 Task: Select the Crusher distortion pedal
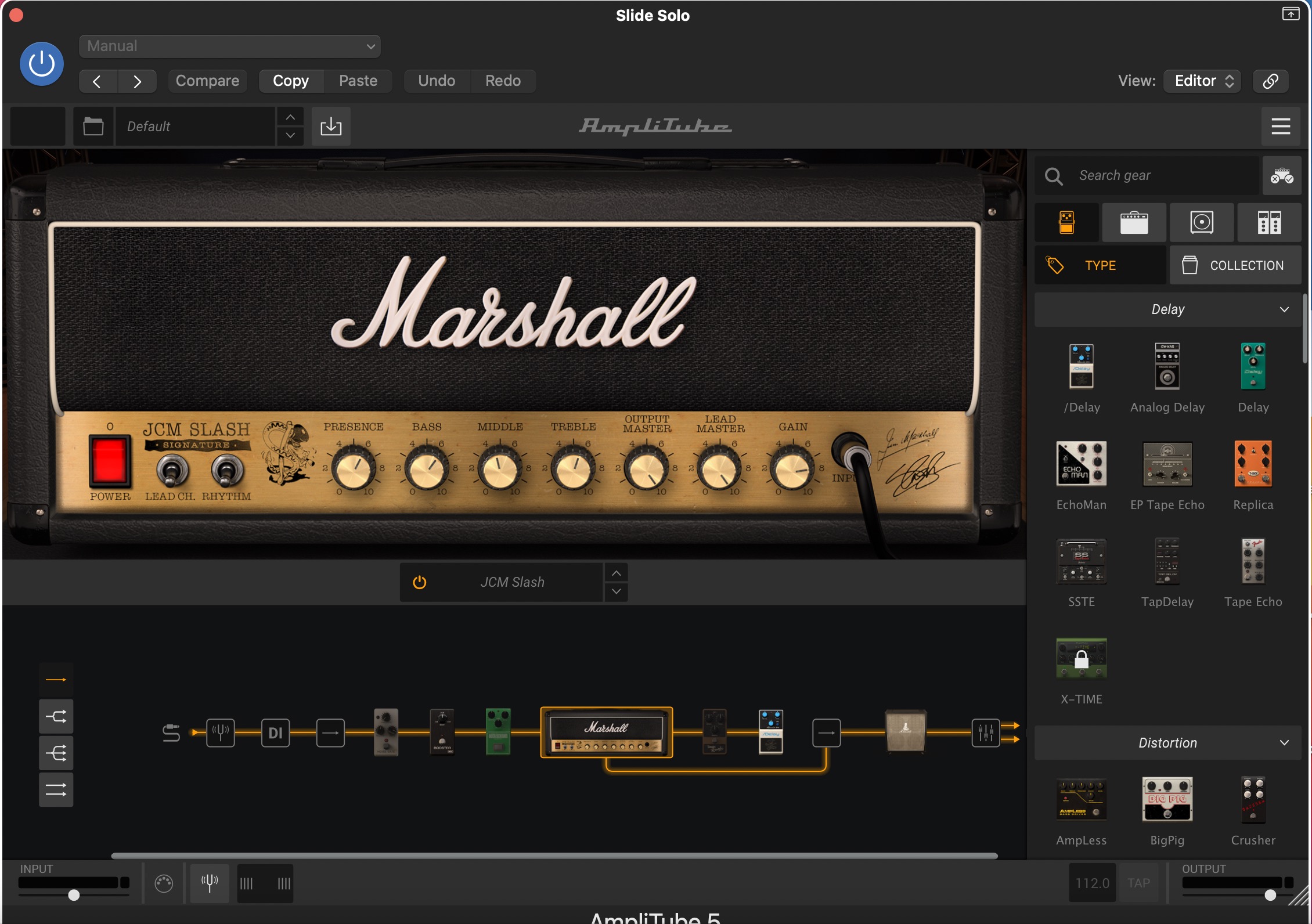tap(1253, 800)
